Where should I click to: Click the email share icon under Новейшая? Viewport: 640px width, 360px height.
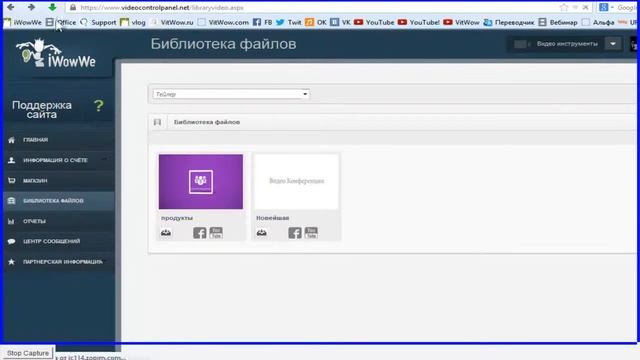point(261,233)
